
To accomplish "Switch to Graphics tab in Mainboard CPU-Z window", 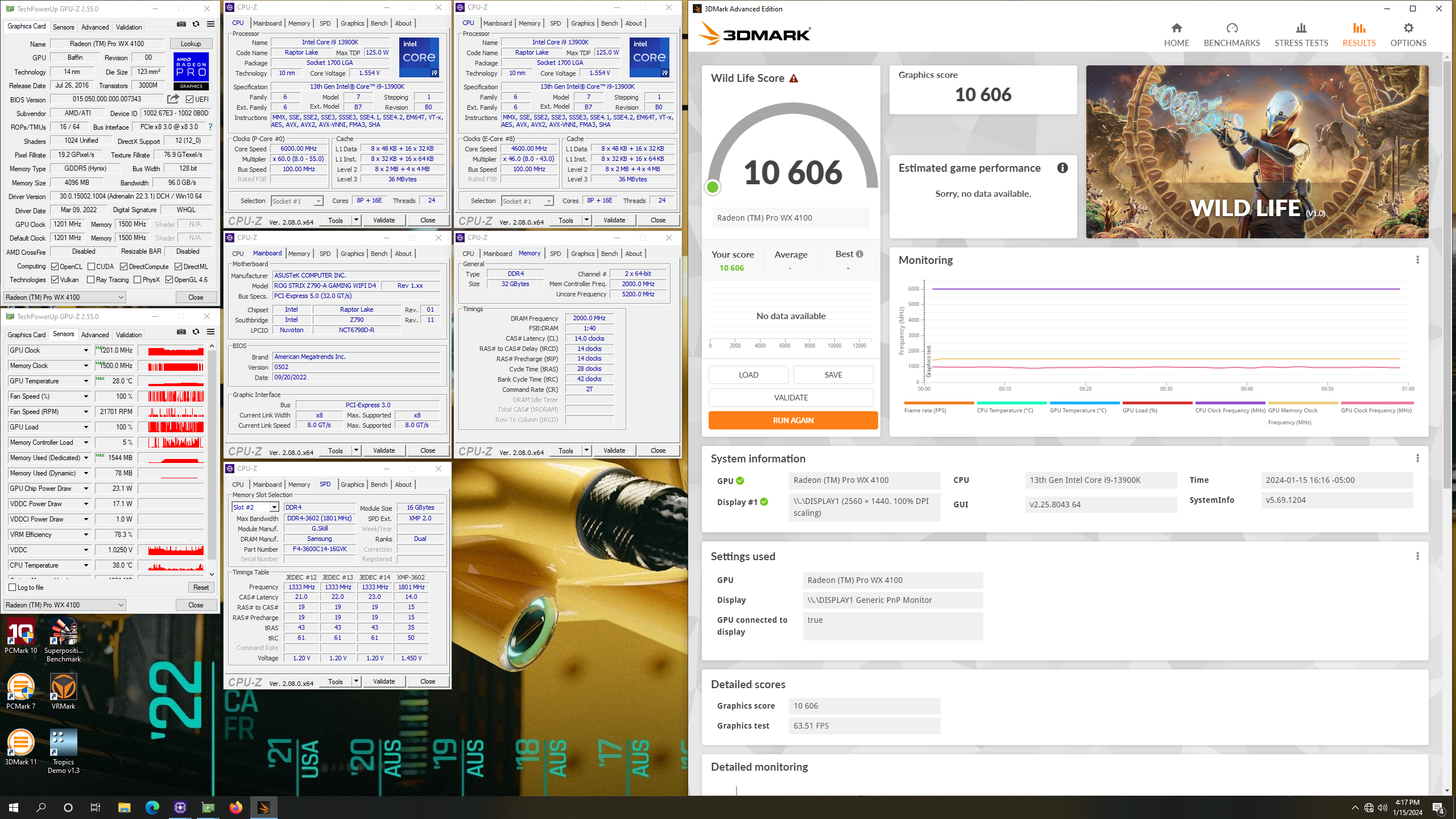I will coord(352,254).
